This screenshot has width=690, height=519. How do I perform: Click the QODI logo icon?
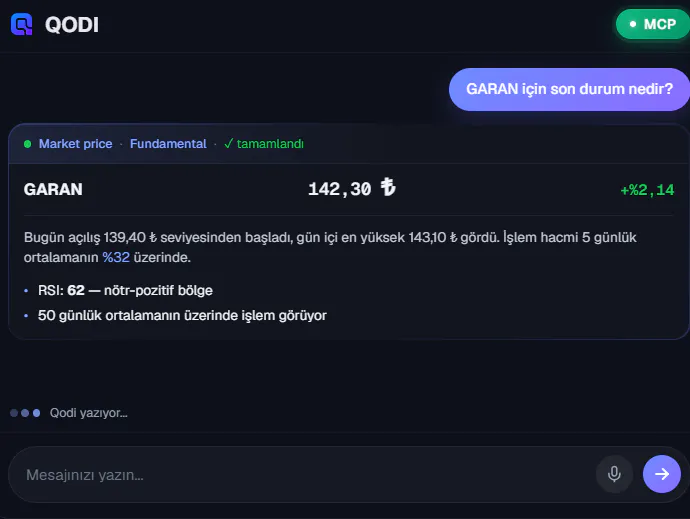pos(22,24)
